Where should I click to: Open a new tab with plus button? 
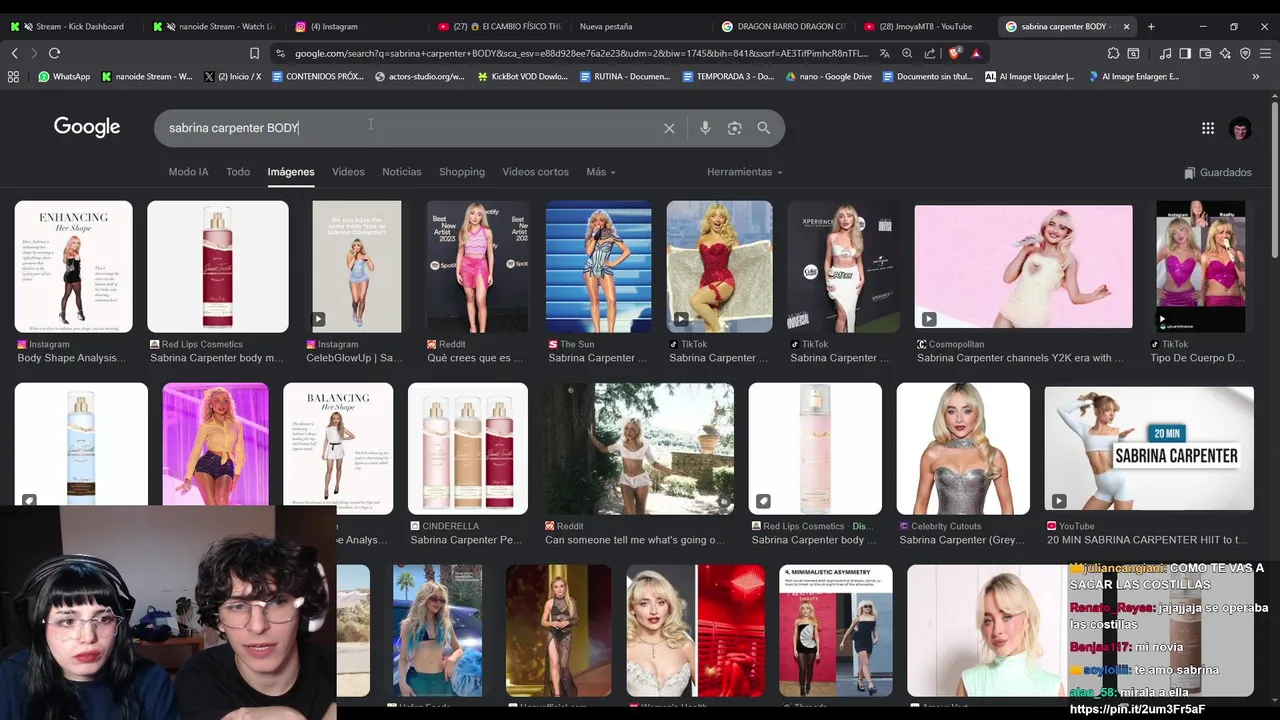(x=1151, y=26)
